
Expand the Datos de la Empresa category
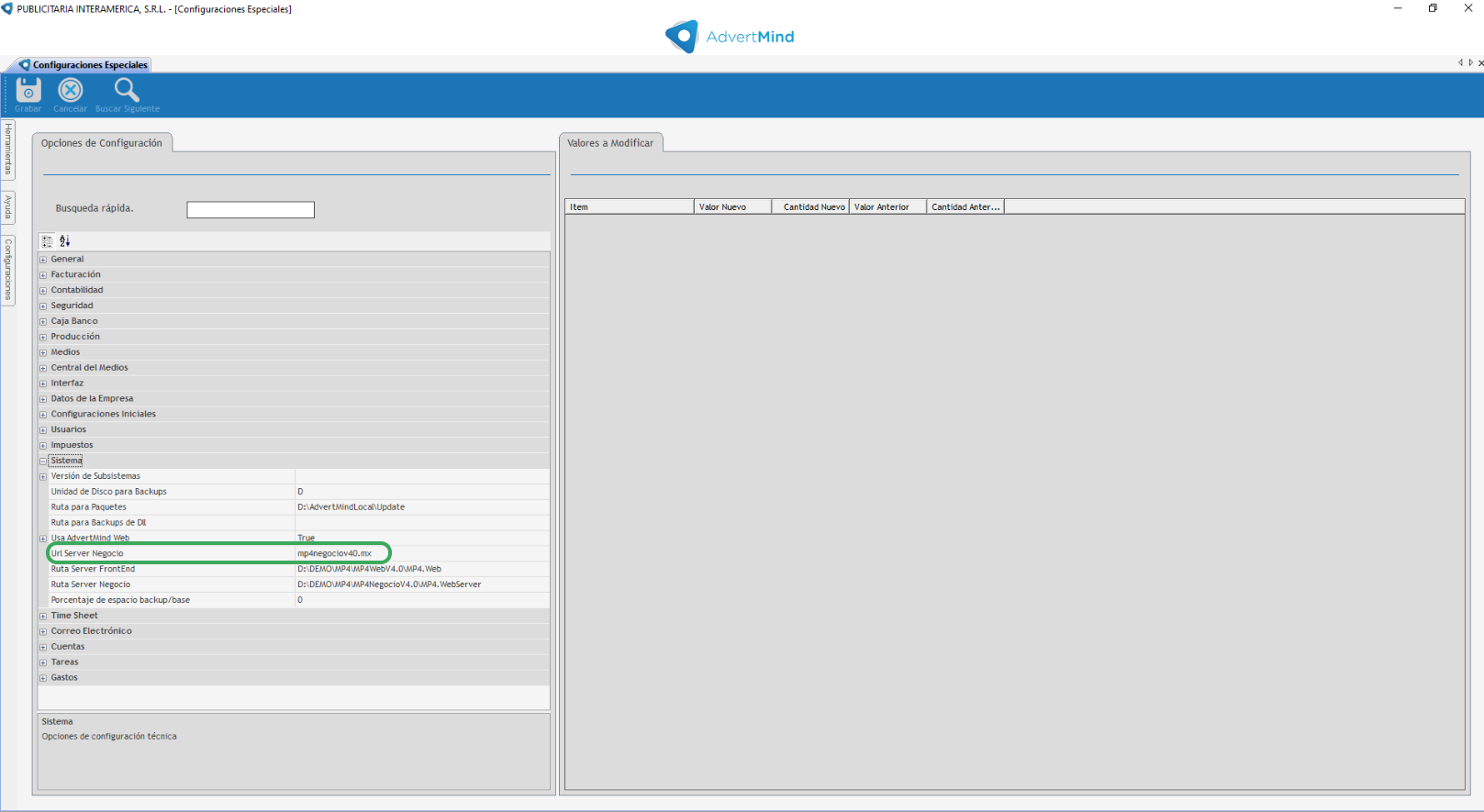pyautogui.click(x=43, y=399)
